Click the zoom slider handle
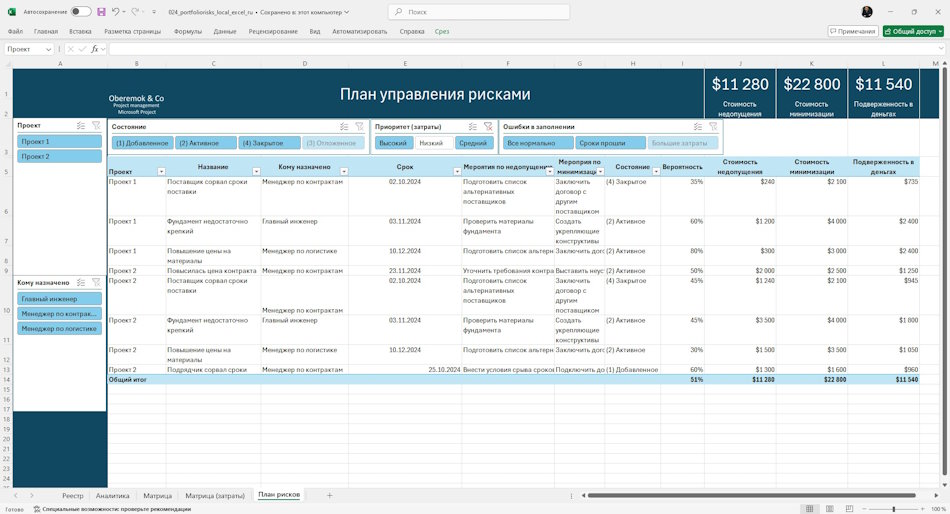This screenshot has height=514, width=950. [x=894, y=509]
